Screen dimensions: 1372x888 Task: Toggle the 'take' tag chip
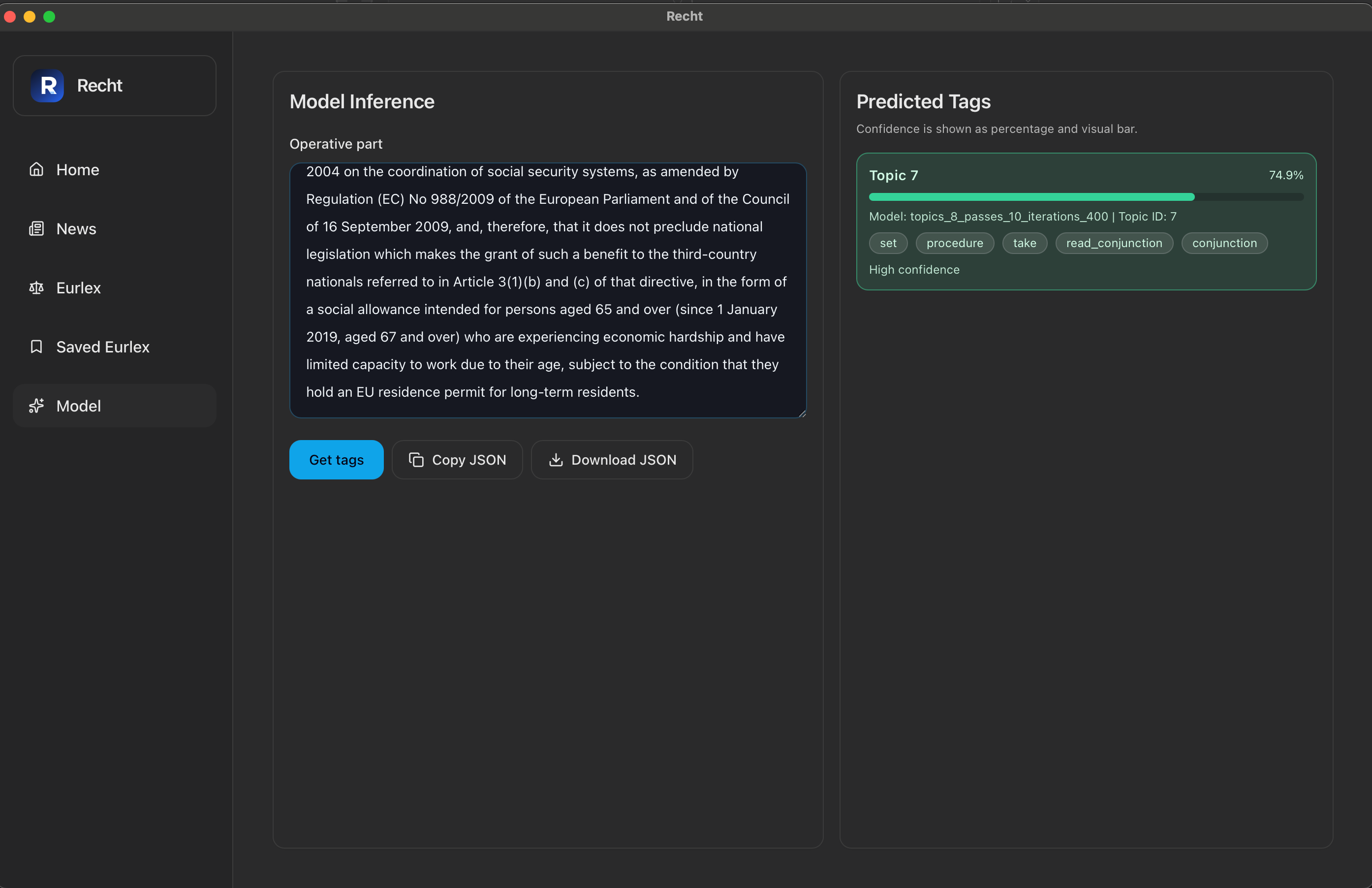tap(1025, 243)
